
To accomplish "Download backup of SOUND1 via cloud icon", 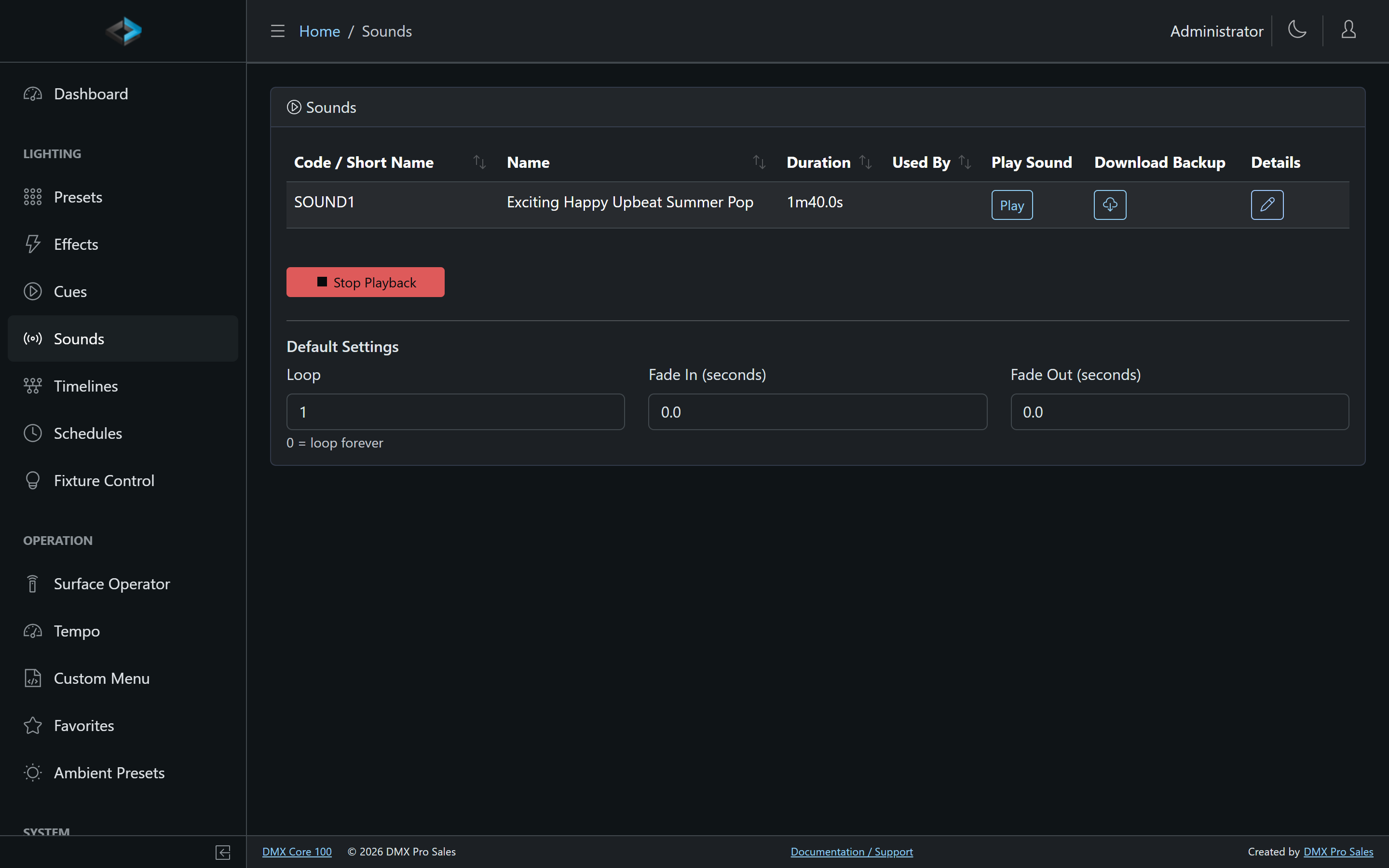I will point(1109,205).
